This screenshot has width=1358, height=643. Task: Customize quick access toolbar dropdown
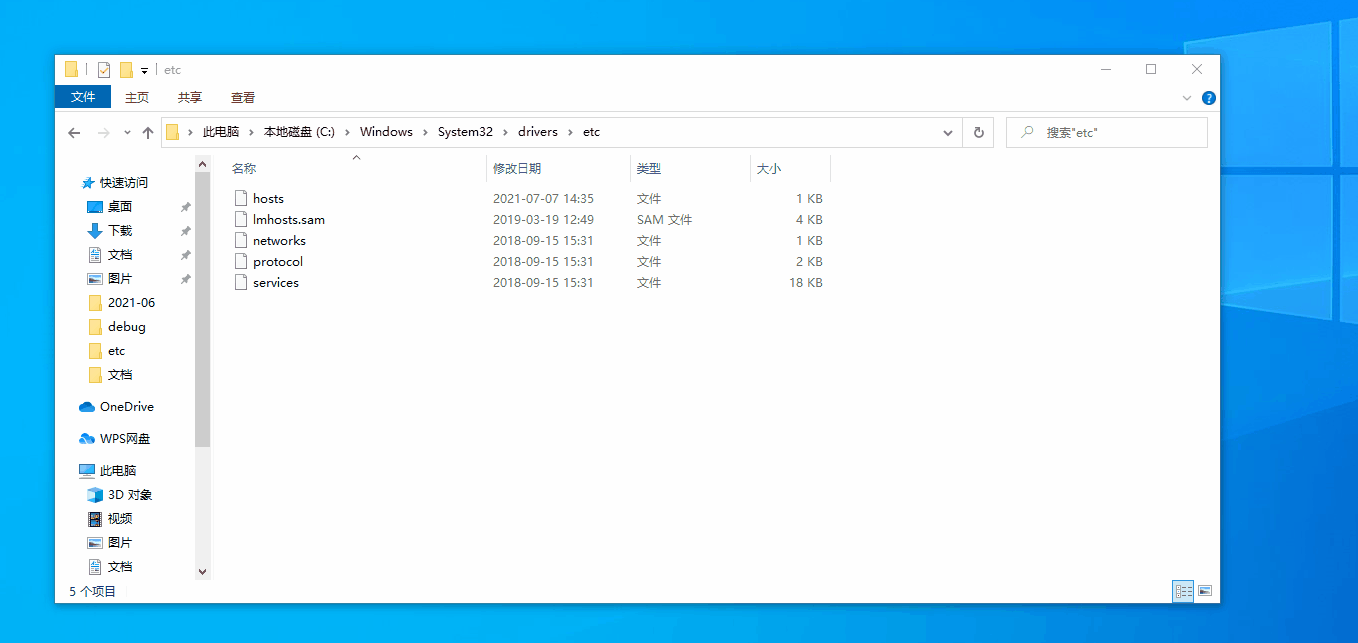(x=144, y=70)
